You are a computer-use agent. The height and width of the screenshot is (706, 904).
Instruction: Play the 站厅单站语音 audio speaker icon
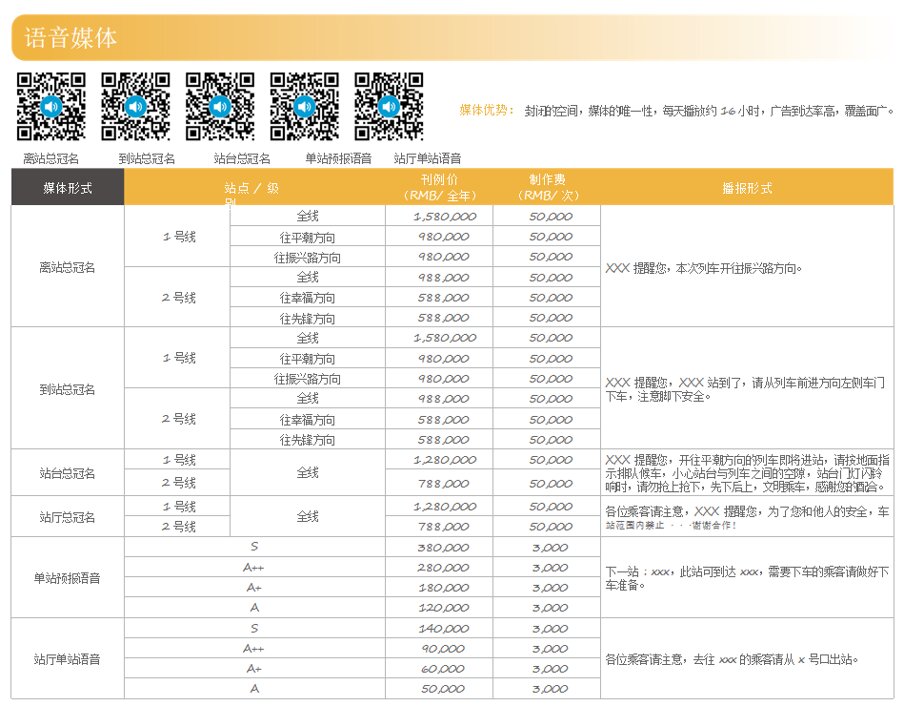click(389, 108)
